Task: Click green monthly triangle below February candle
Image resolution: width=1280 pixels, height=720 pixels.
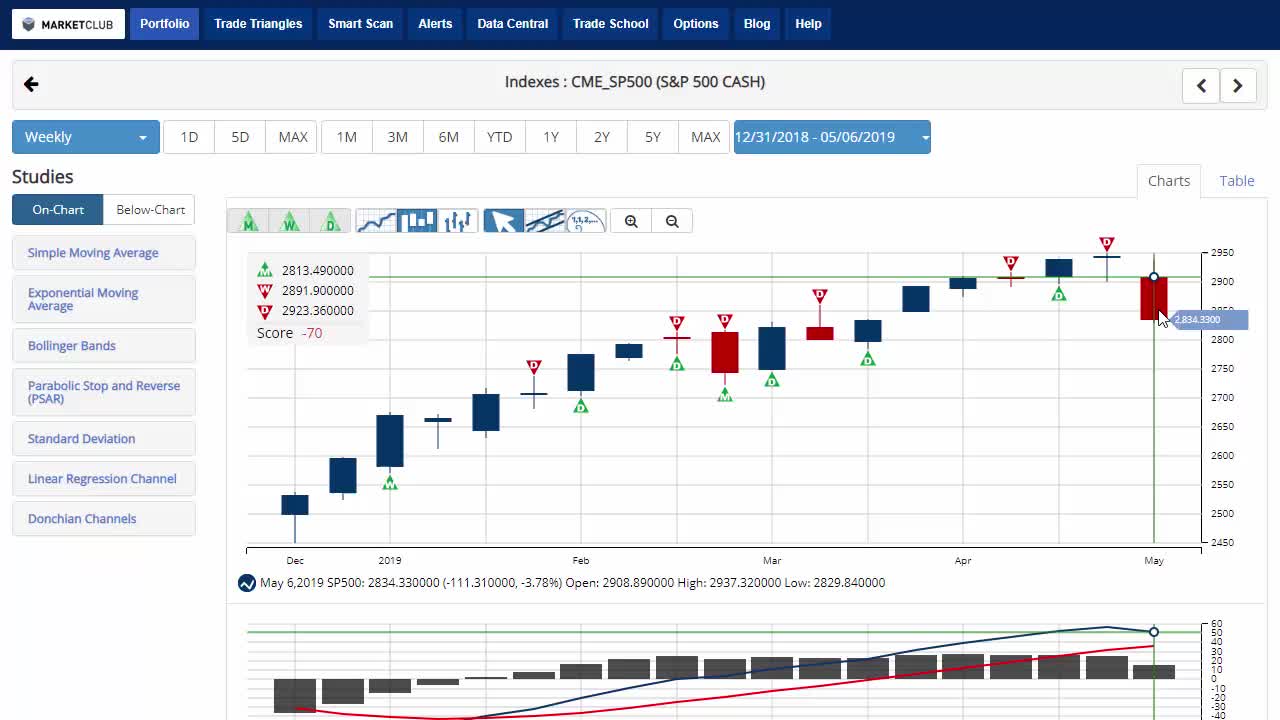Action: (725, 395)
